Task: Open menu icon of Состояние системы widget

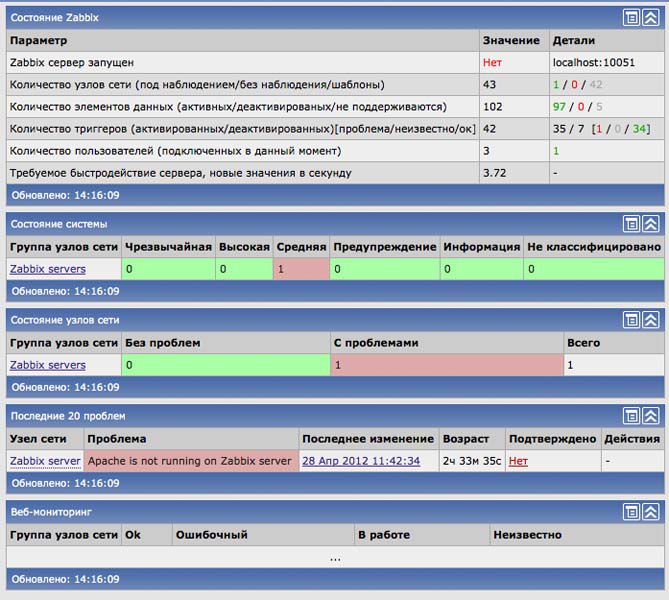Action: [631, 224]
